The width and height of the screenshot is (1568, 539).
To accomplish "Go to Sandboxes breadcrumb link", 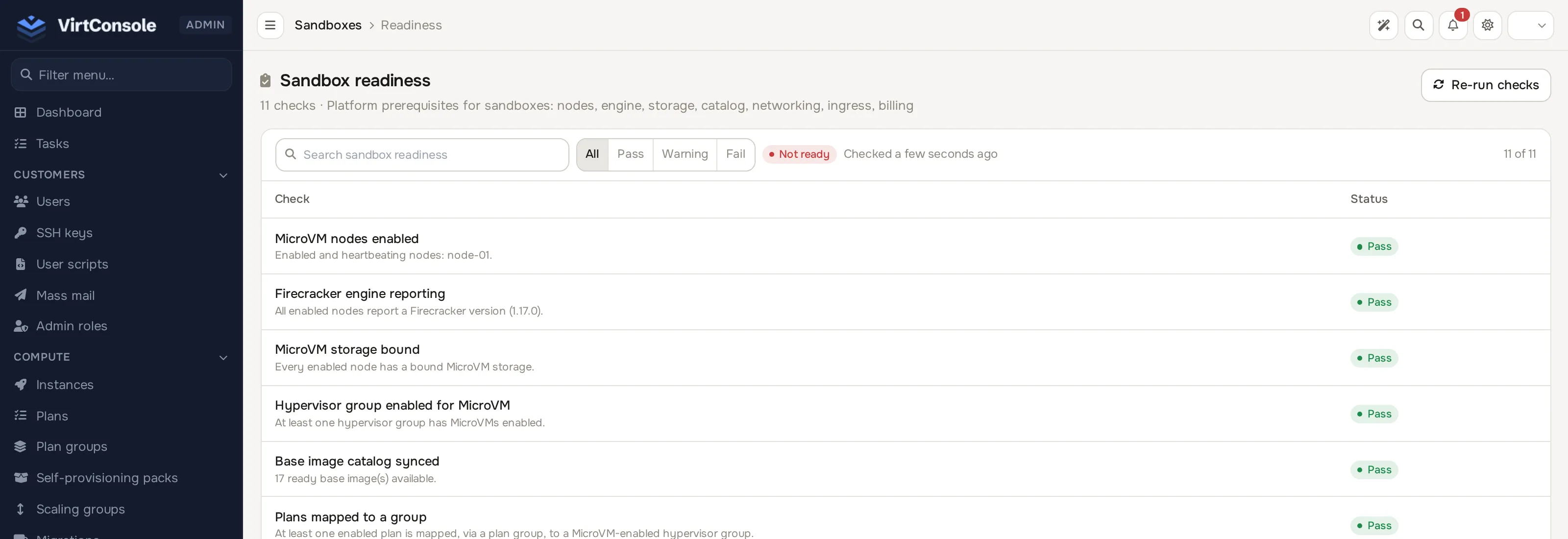I will pyautogui.click(x=328, y=25).
